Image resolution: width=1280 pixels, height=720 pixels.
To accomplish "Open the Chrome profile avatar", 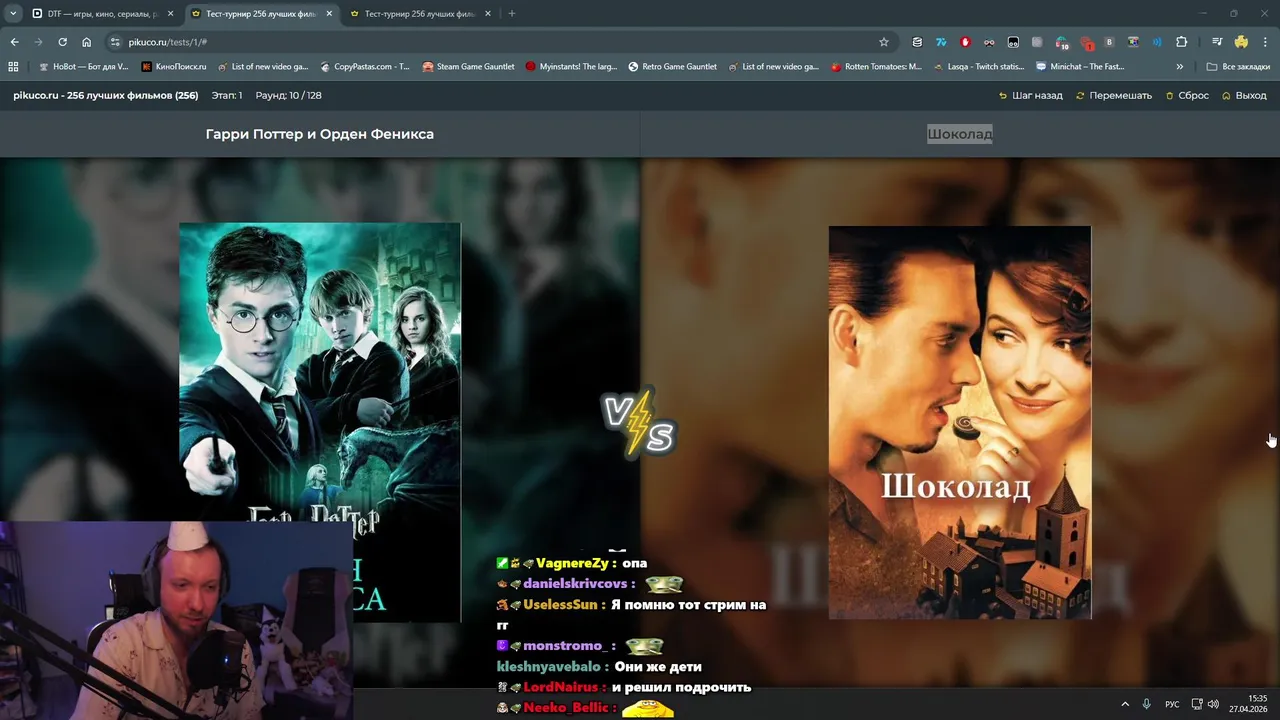I will (1241, 42).
